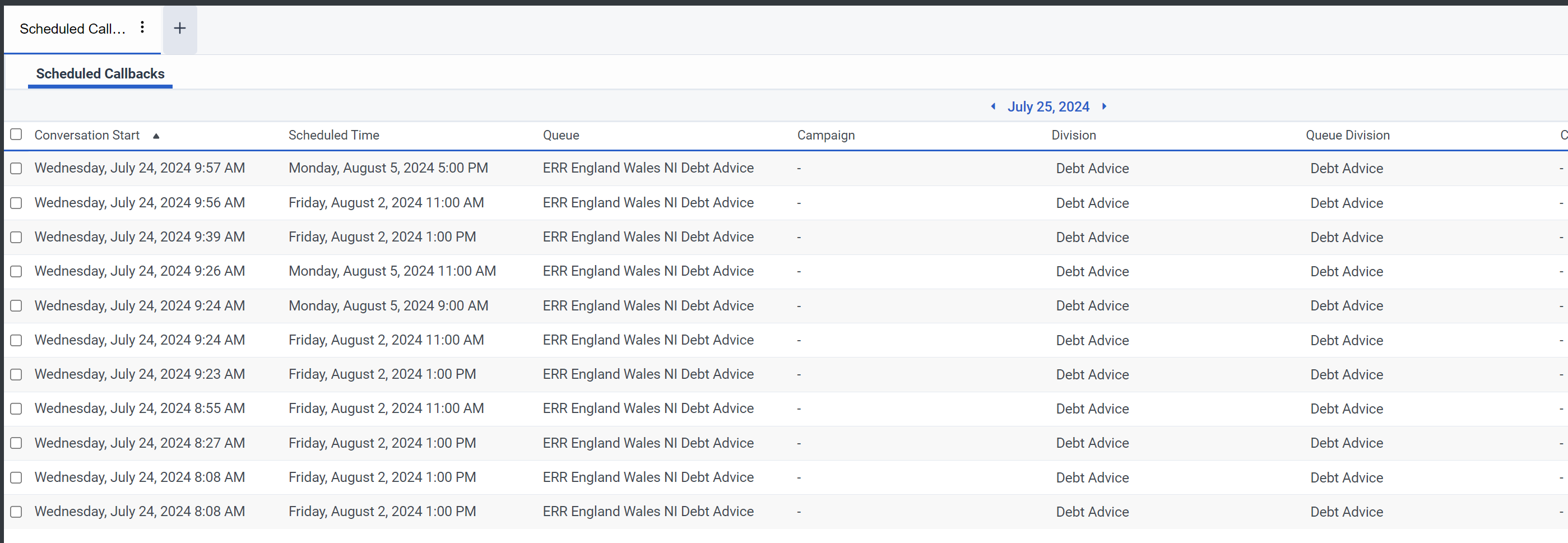
Task: Tick the 8:55 AM conversation row checkbox
Action: click(x=16, y=409)
